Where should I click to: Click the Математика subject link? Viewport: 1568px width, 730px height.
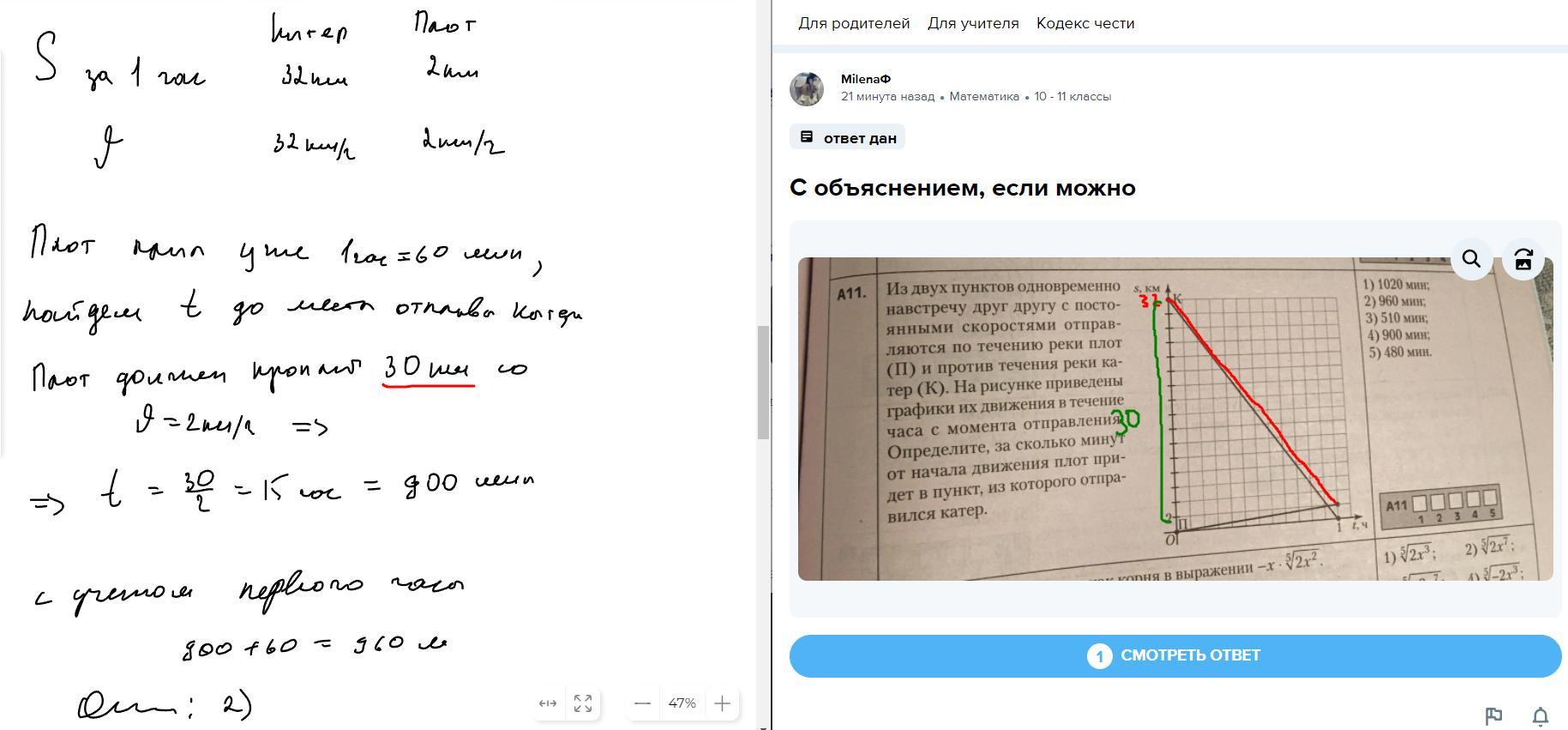(984, 97)
